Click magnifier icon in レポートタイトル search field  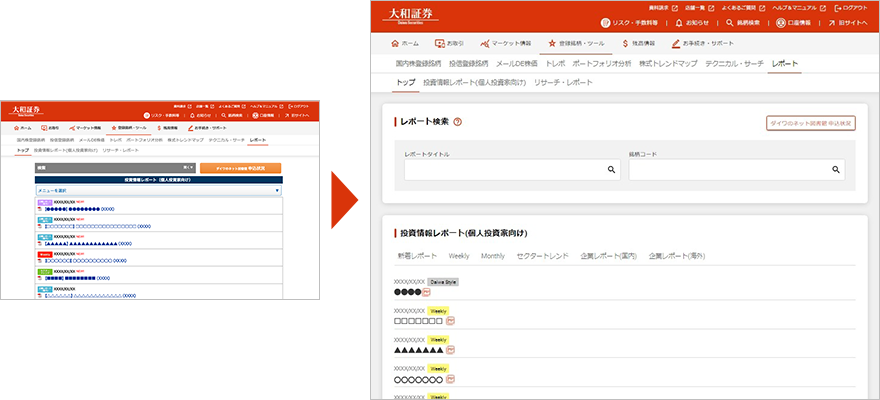coord(611,171)
